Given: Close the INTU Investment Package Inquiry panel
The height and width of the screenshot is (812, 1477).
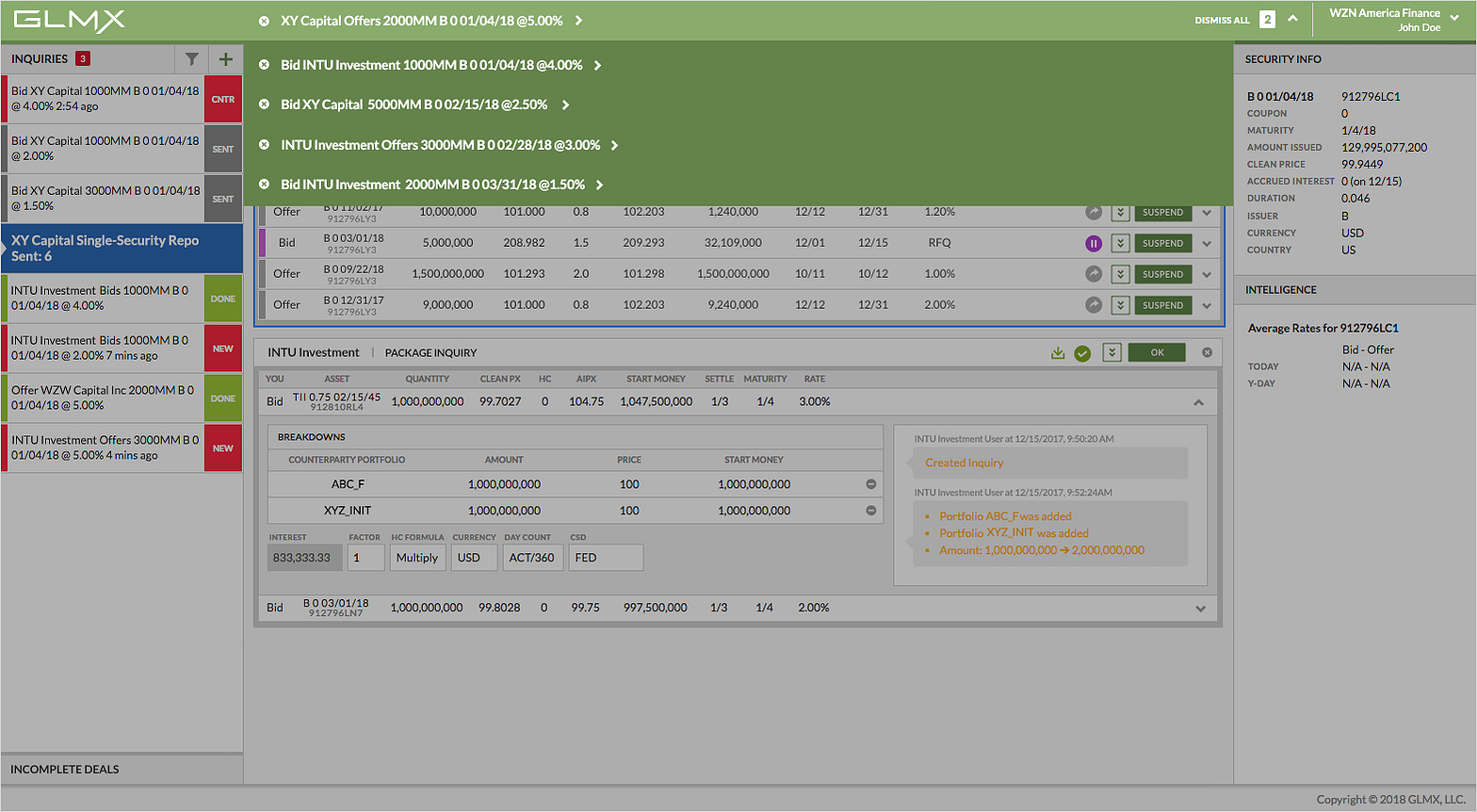Looking at the screenshot, I should click(1207, 352).
